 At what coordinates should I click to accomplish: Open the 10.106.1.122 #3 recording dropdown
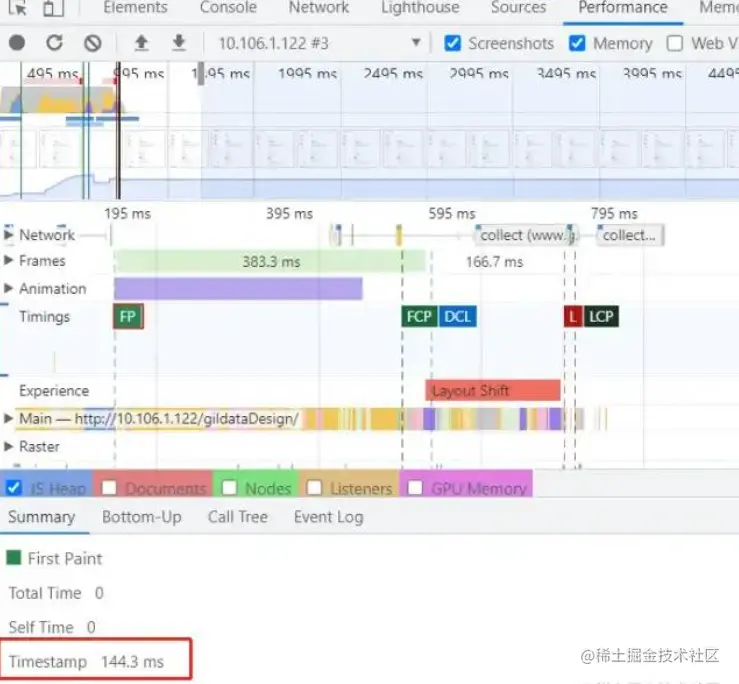319,43
